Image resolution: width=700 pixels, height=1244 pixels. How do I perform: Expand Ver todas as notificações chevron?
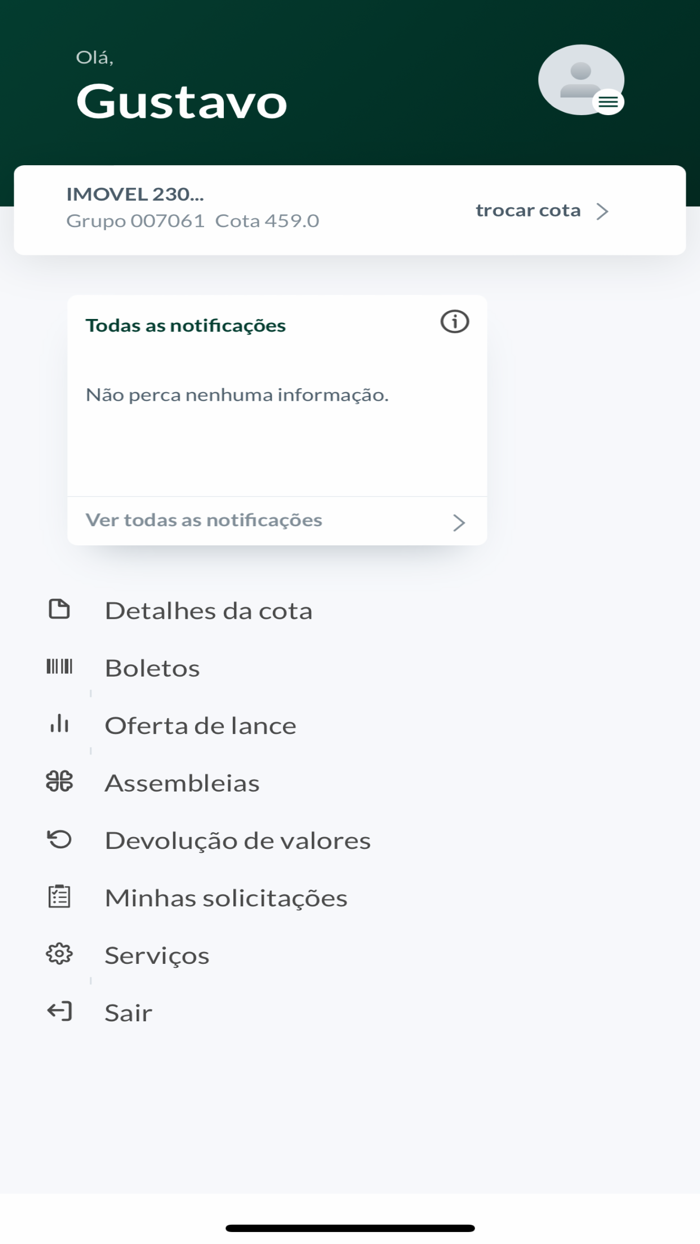point(459,521)
